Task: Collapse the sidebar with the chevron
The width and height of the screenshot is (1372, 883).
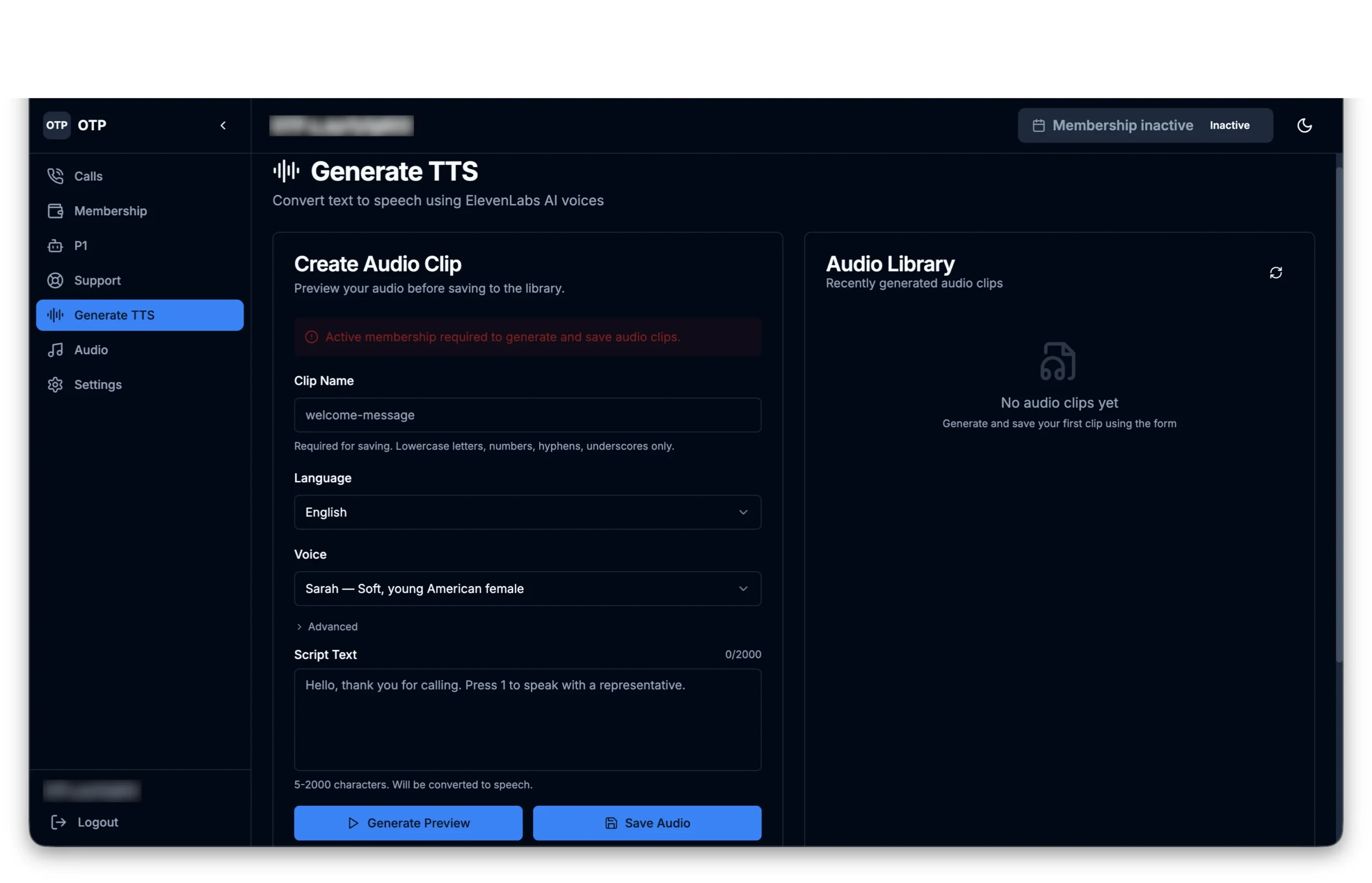Action: (223, 125)
